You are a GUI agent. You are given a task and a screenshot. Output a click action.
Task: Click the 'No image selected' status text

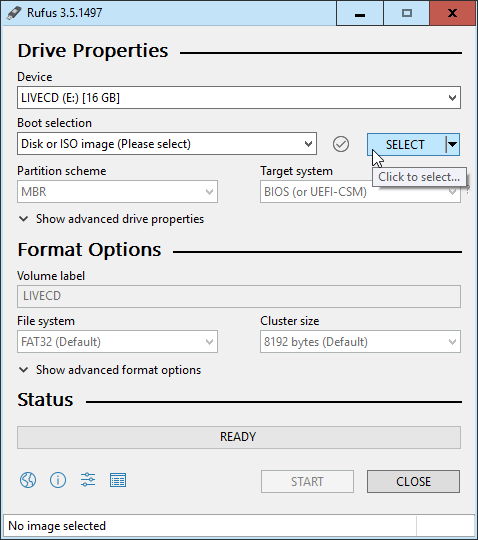click(57, 526)
